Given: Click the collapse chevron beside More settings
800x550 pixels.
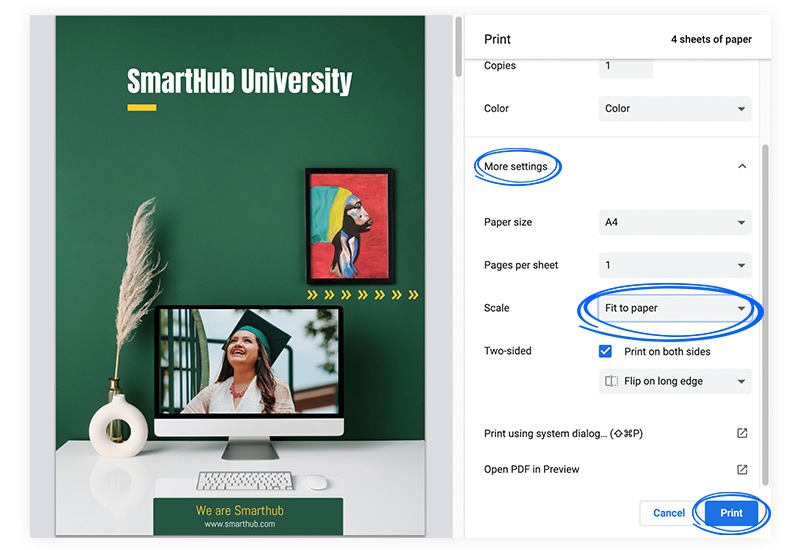Looking at the screenshot, I should coord(742,166).
